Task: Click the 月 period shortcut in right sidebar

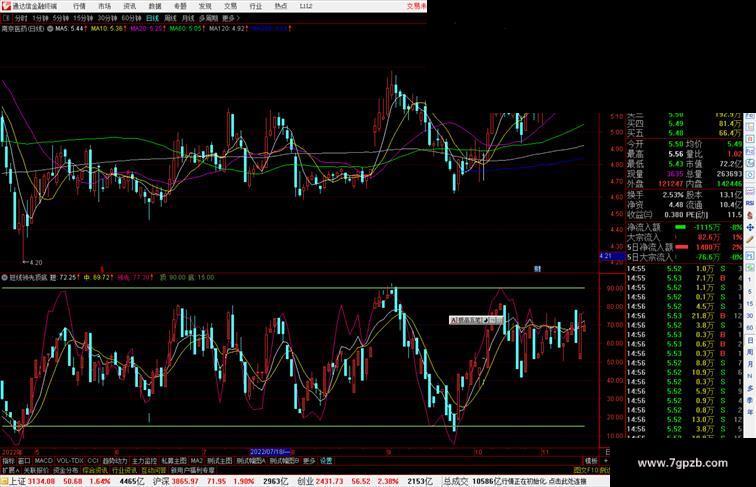Action: click(x=750, y=364)
